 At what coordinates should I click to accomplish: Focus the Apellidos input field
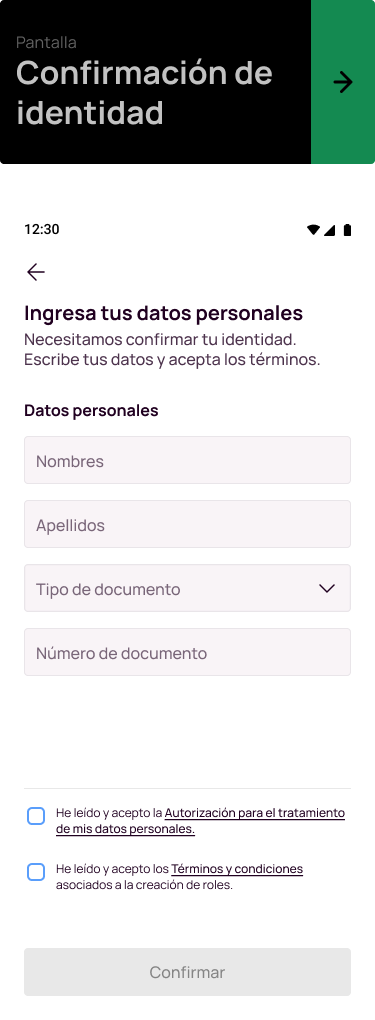(188, 524)
